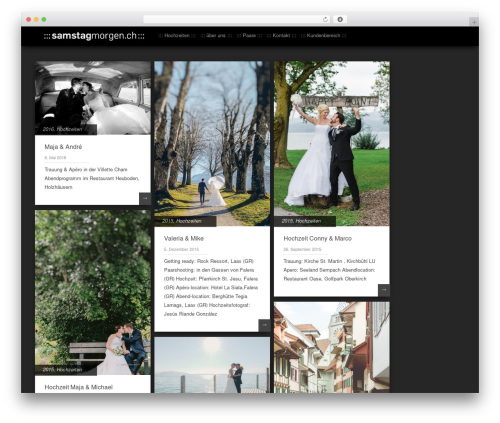Click the green maximize window button
This screenshot has height=423, width=500.
[x=44, y=19]
